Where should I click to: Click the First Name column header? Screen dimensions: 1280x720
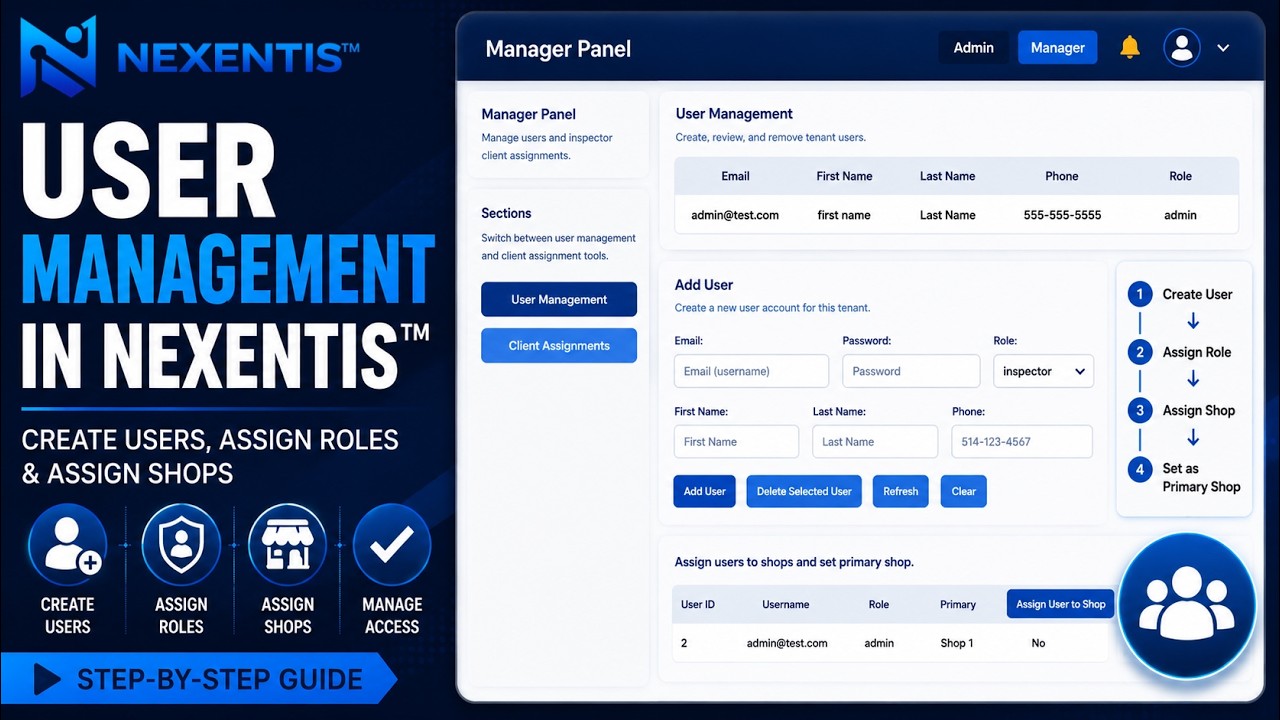click(844, 176)
